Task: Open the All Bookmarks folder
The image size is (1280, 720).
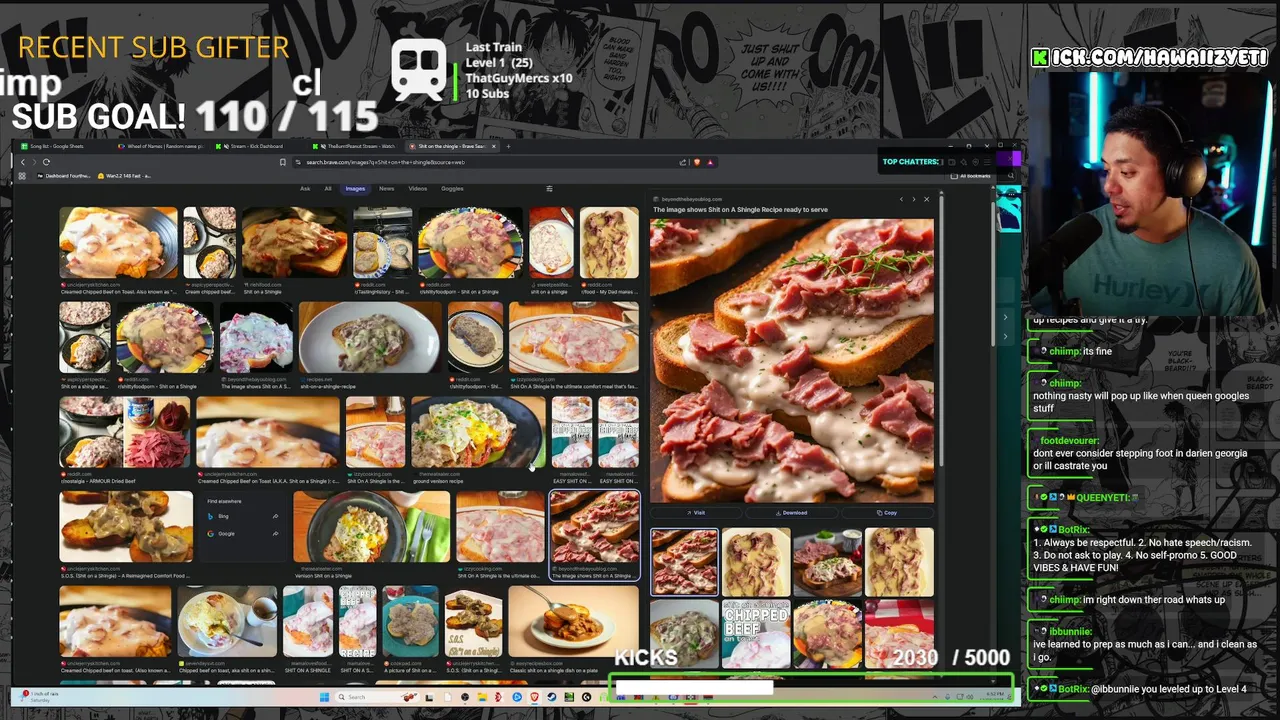Action: (x=972, y=176)
